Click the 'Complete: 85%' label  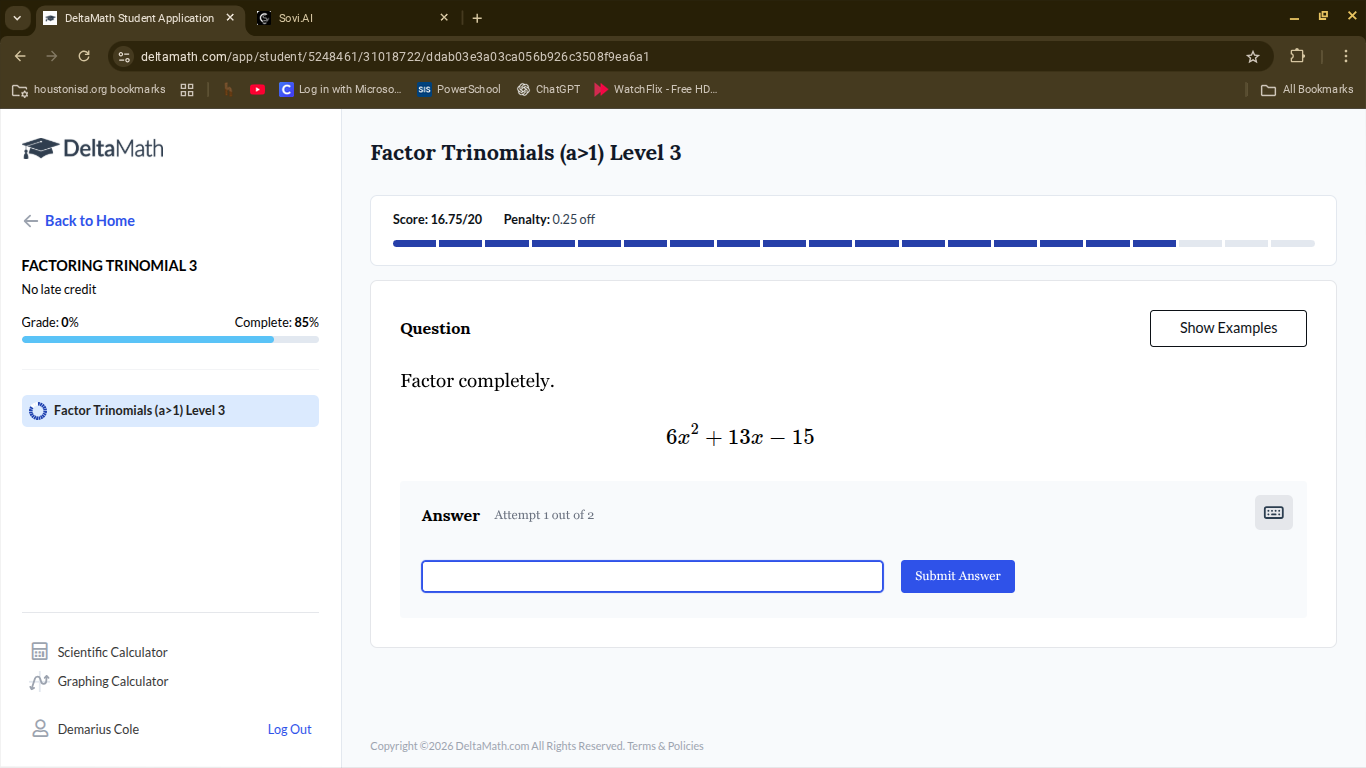point(277,322)
